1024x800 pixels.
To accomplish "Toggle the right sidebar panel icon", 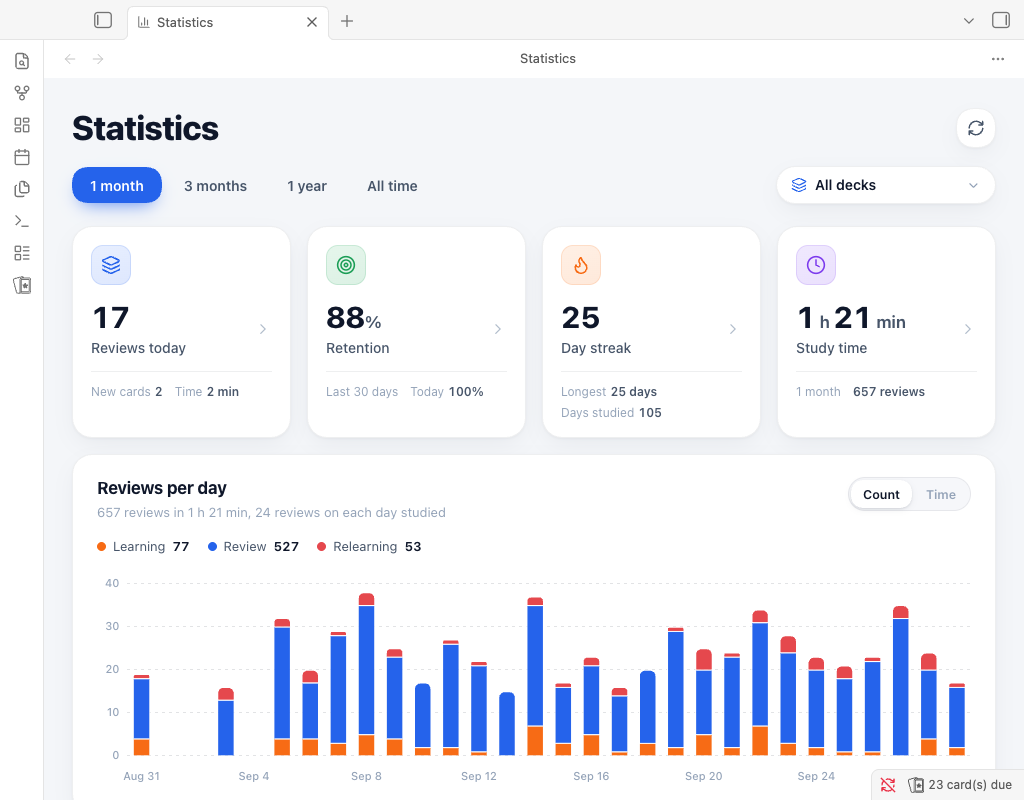I will click(x=1000, y=20).
